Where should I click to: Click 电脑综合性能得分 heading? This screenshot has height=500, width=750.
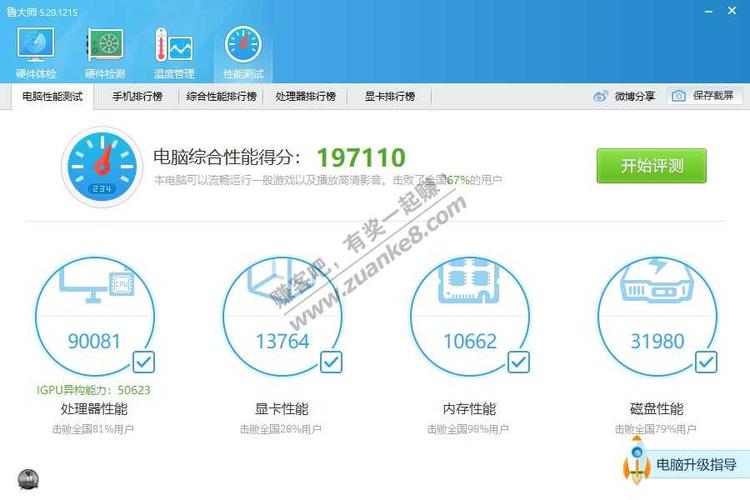(228, 157)
